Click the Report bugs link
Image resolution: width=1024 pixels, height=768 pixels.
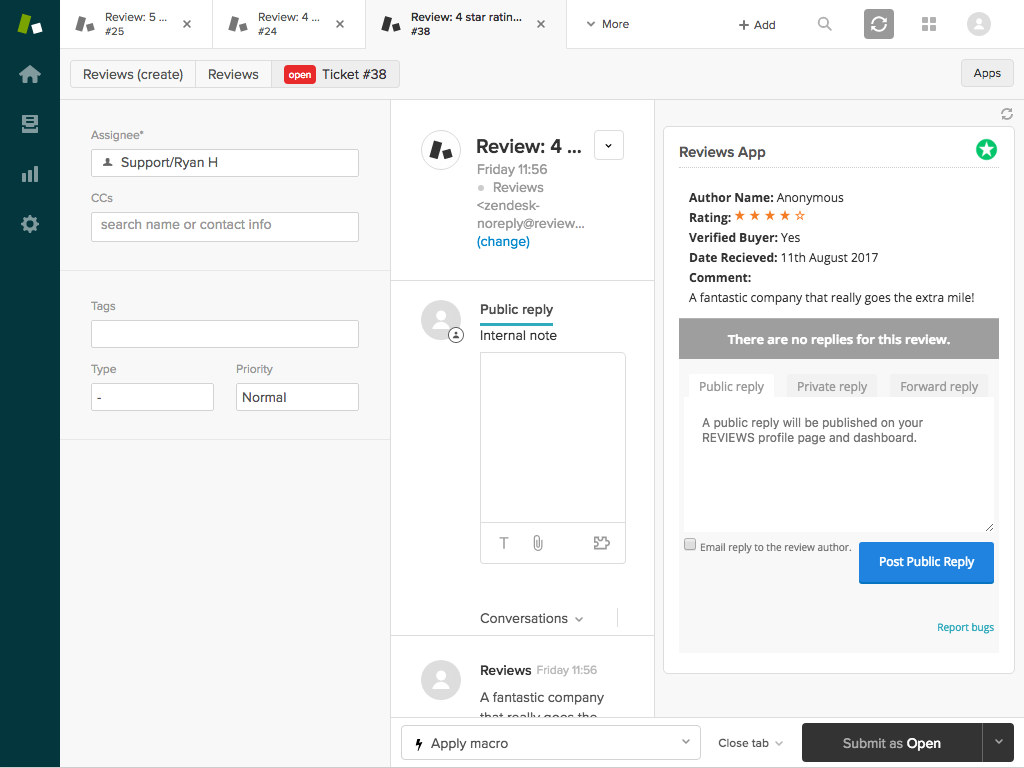(x=965, y=627)
